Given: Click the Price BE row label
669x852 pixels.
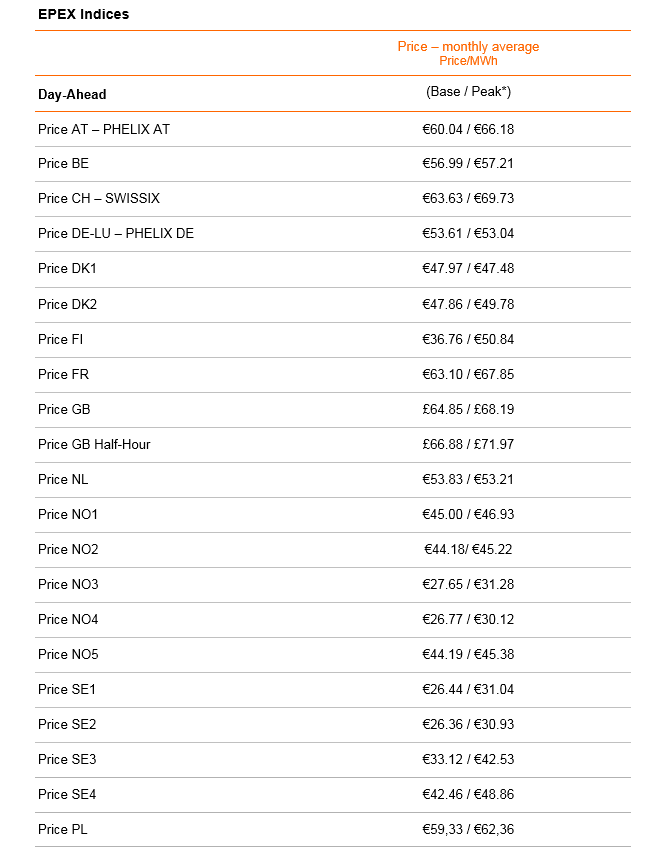Looking at the screenshot, I should click(x=63, y=164).
